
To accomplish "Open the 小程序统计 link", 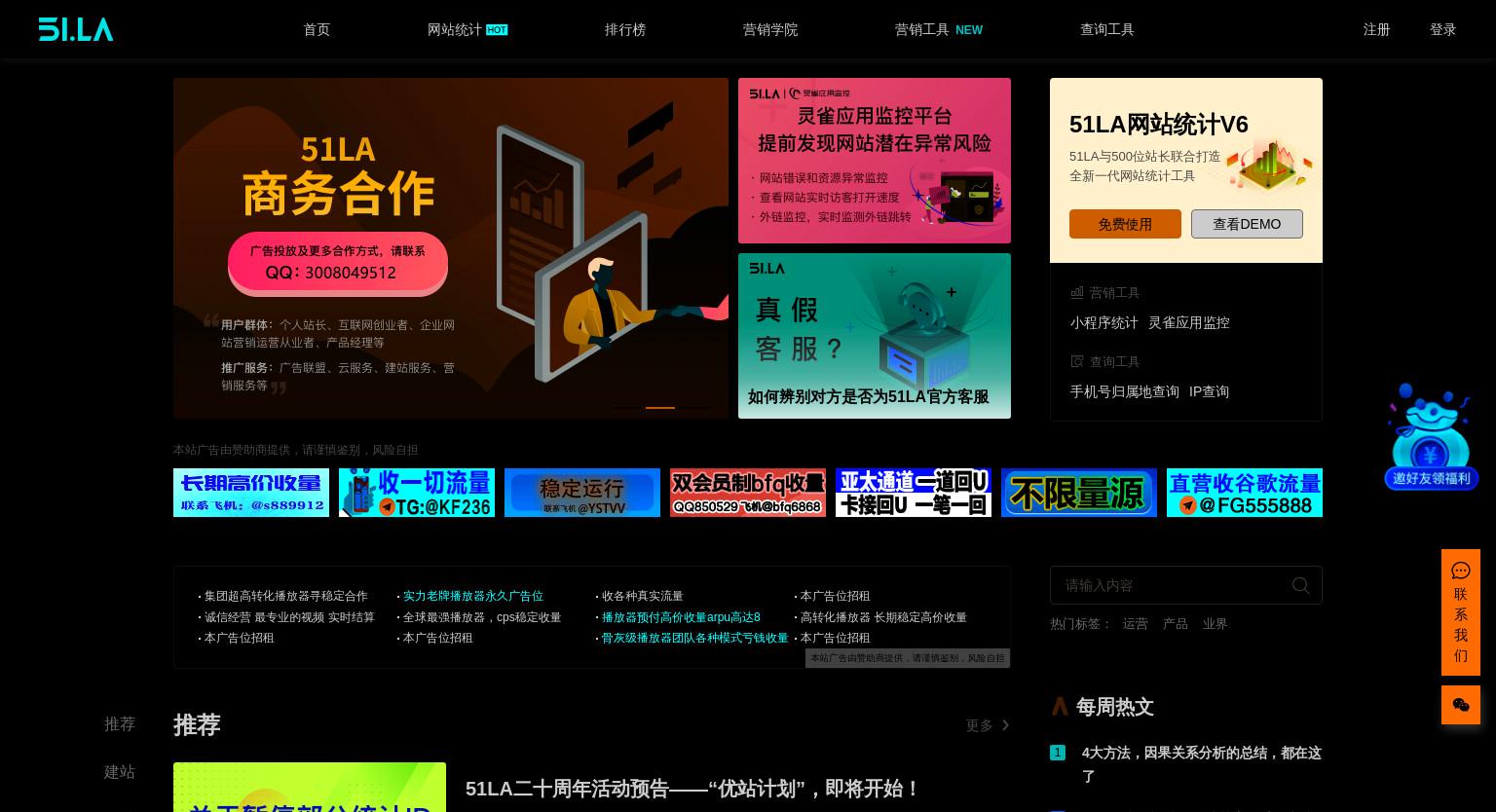I will (1104, 322).
